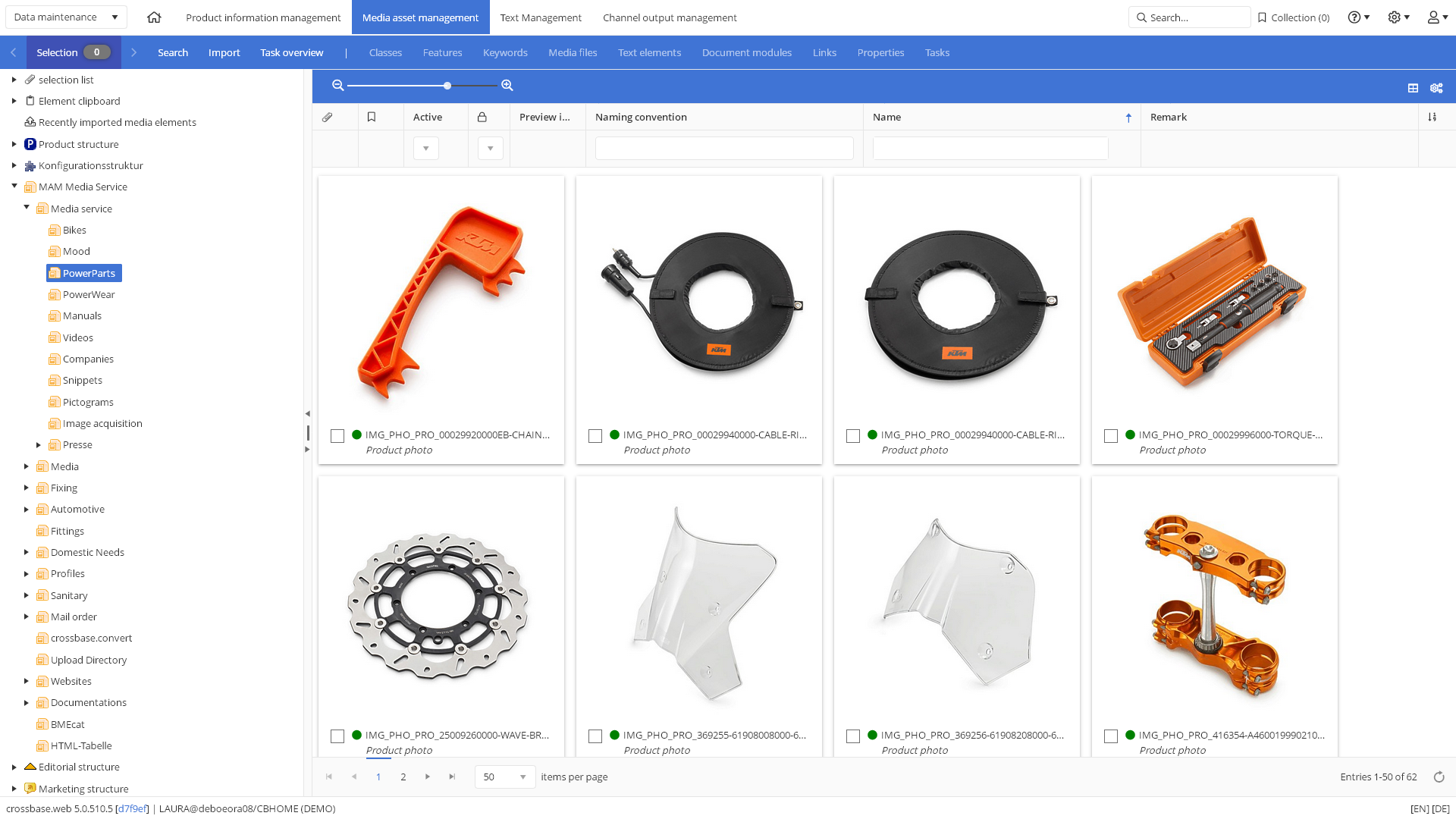Click the thumbnail size slider handle
1456x819 pixels.
click(447, 86)
